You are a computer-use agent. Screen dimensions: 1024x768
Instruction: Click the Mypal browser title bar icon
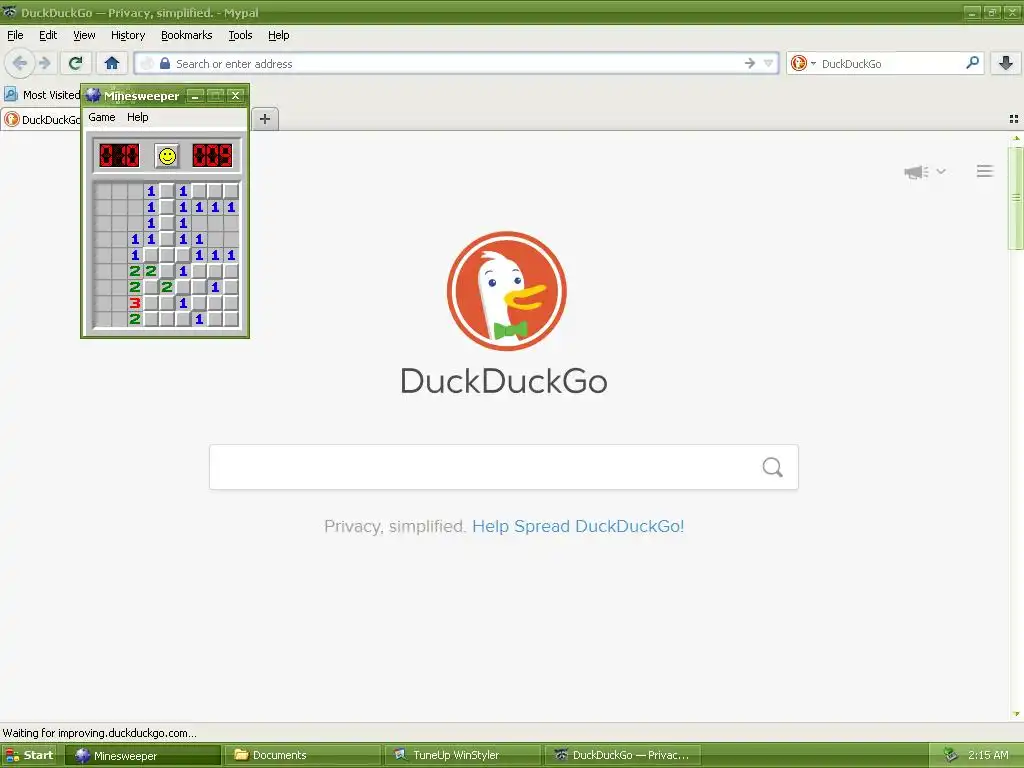9,12
